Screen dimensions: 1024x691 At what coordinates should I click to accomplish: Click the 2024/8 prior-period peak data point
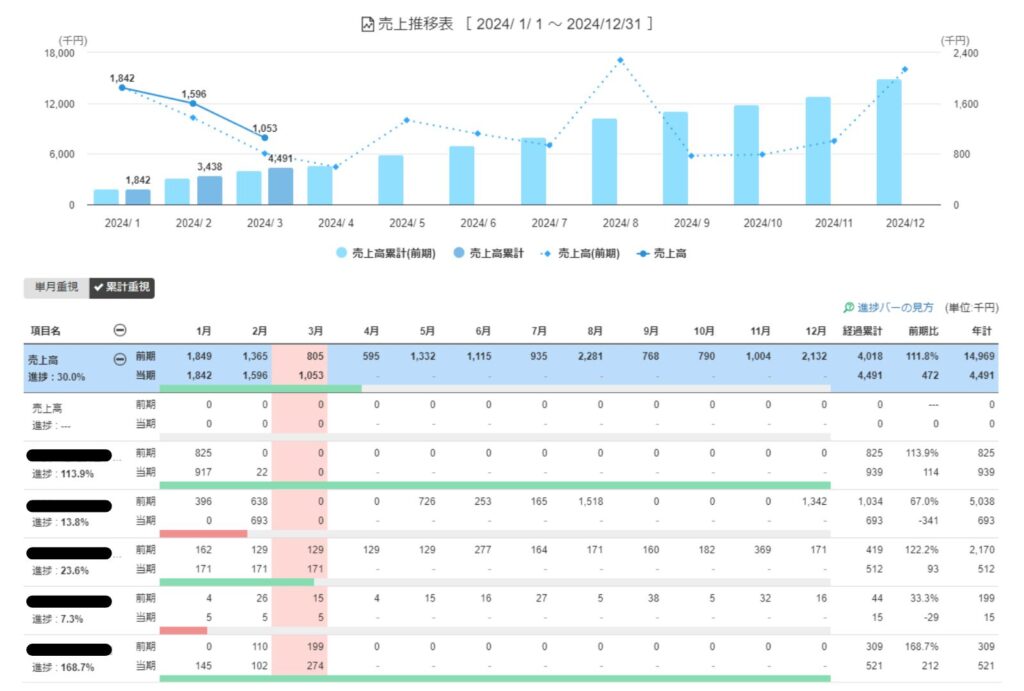tap(620, 60)
